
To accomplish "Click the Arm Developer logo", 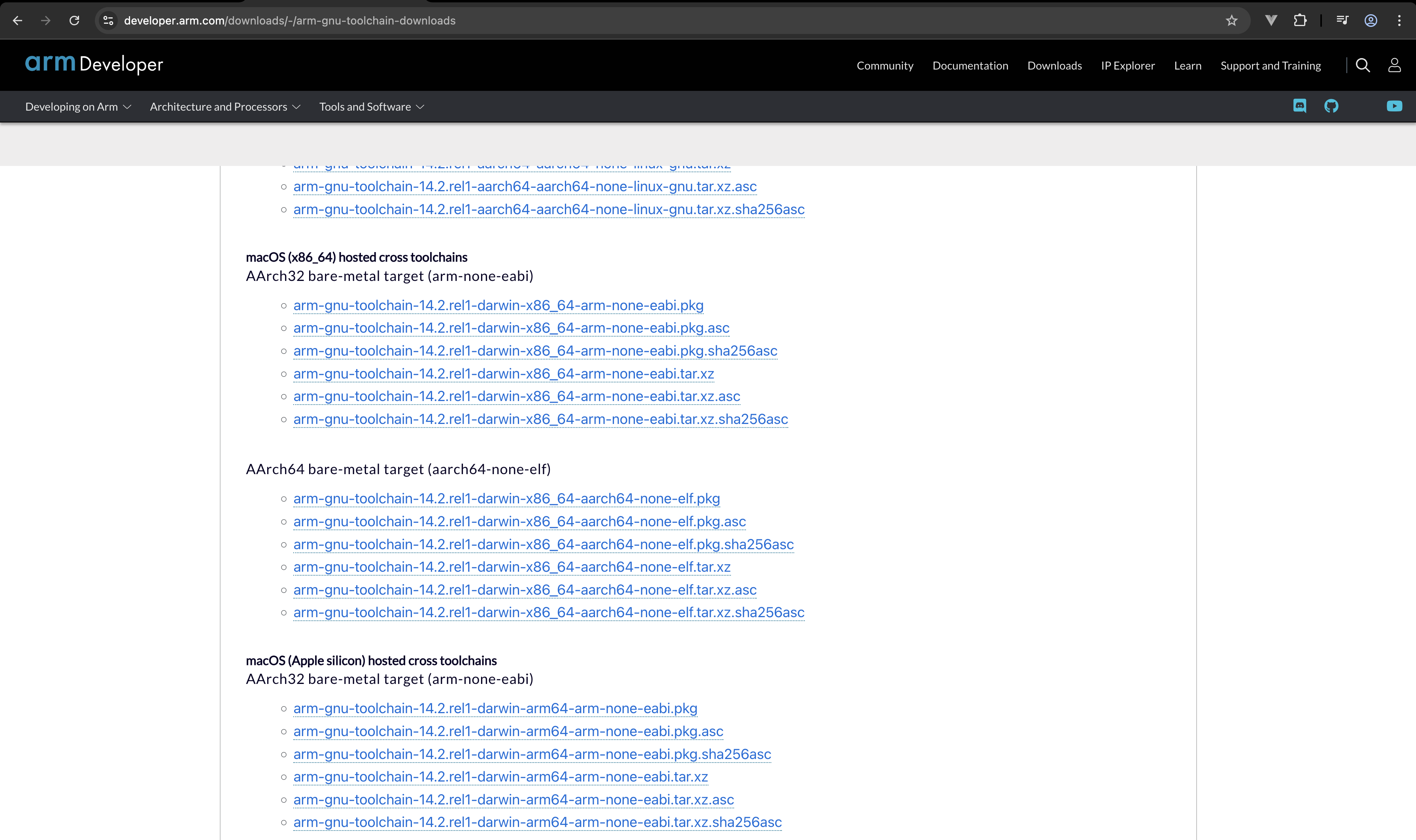I will (94, 64).
